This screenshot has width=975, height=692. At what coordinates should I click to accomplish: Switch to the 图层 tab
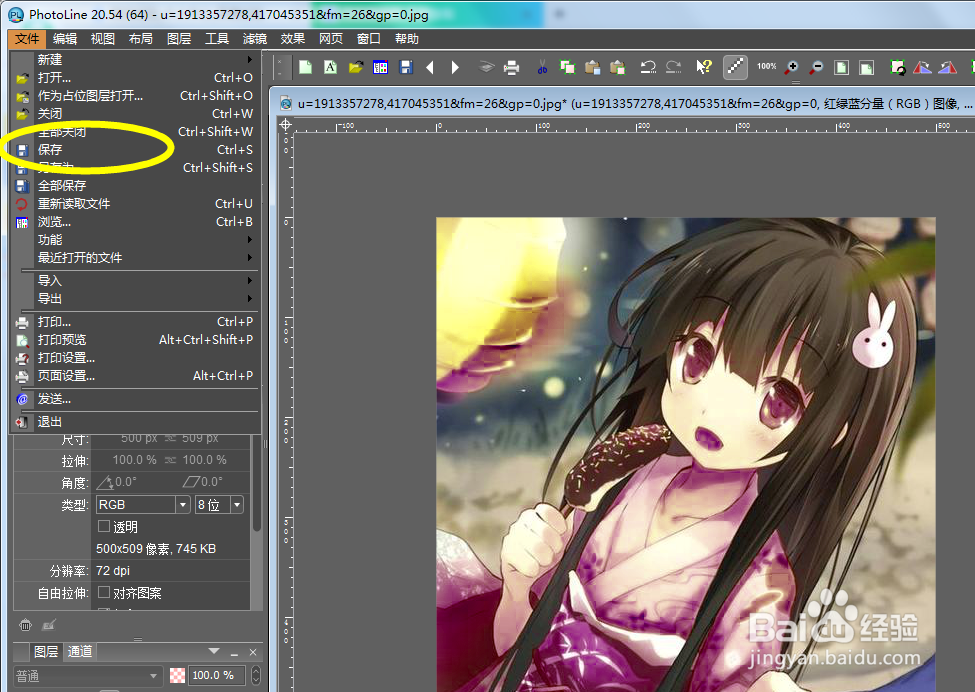pyautogui.click(x=46, y=651)
